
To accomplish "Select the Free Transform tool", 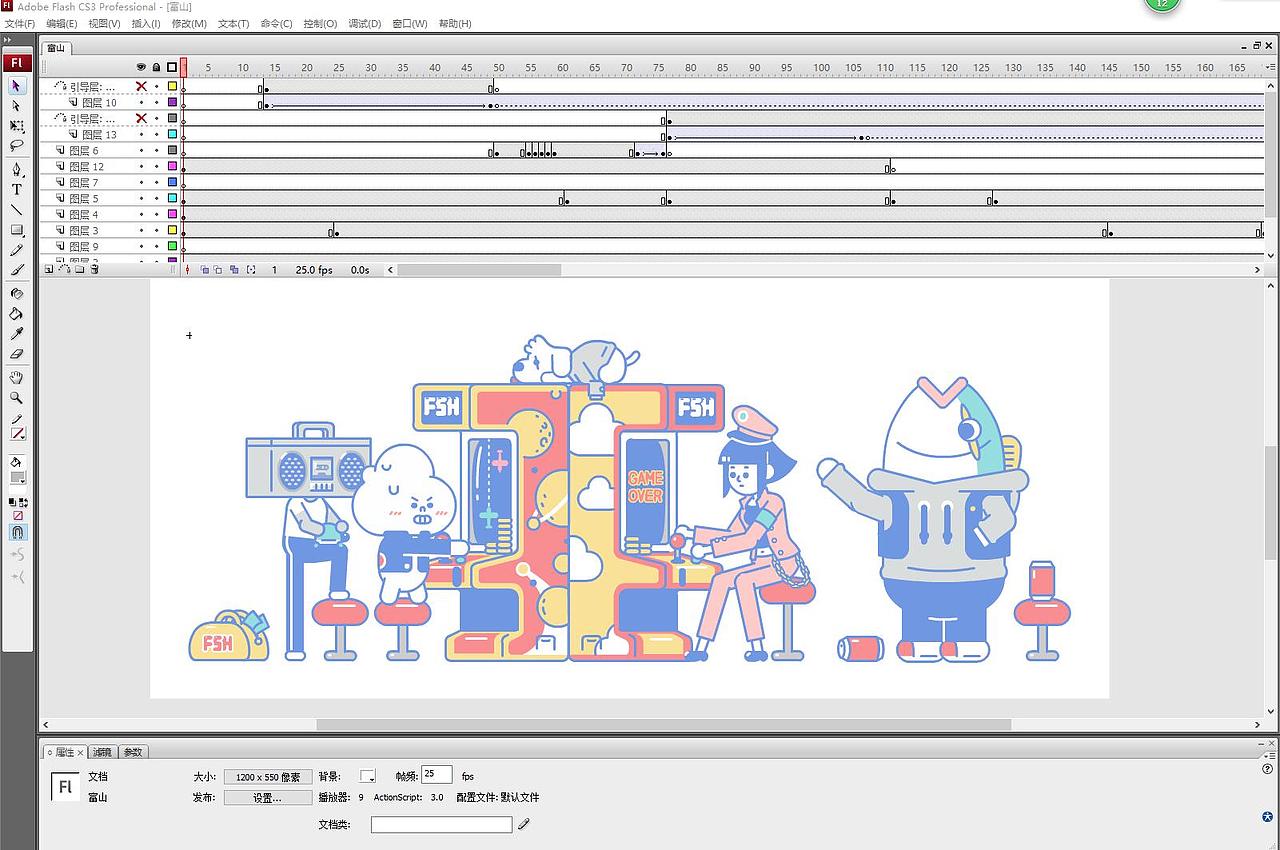I will pos(16,126).
